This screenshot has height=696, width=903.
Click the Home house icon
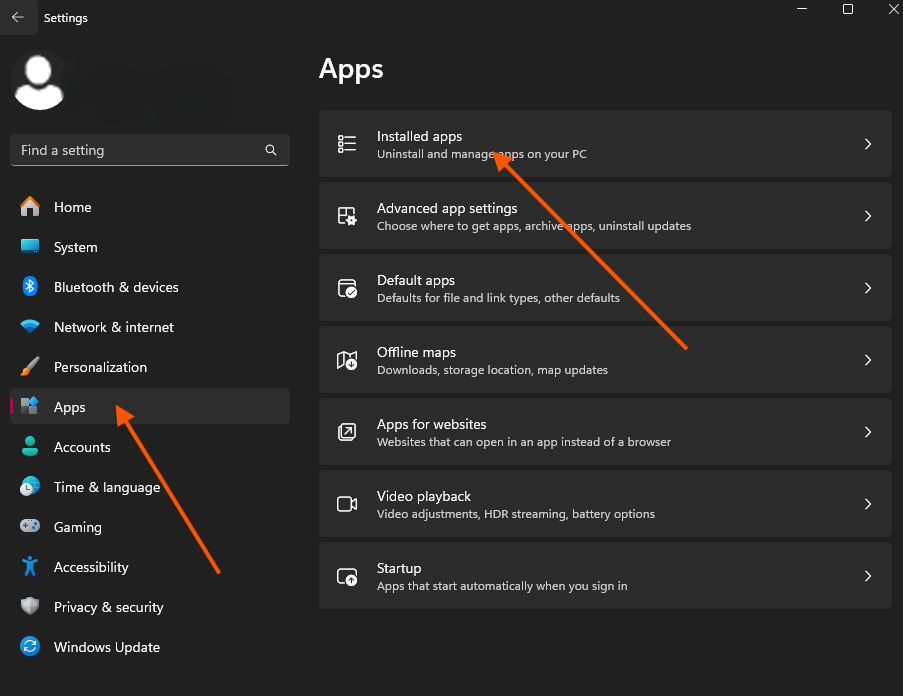pos(30,207)
